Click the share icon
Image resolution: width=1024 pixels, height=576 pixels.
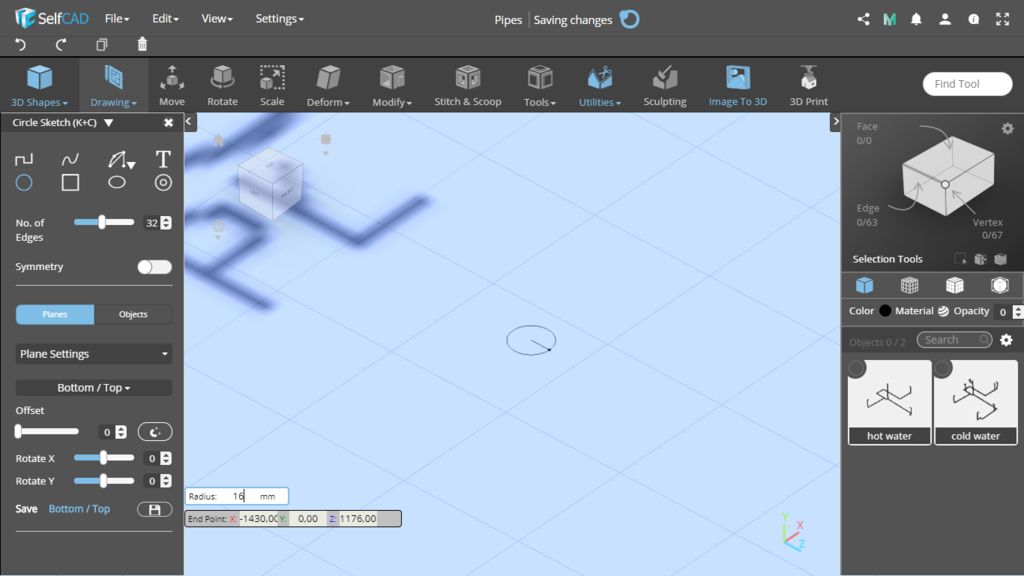tap(863, 20)
